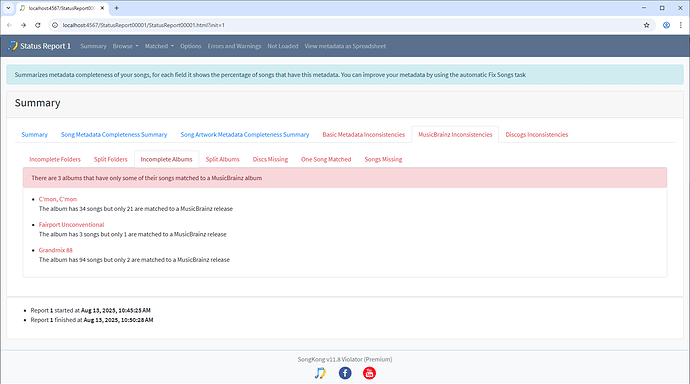This screenshot has height=384, width=690.
Task: Open the browser profile icon
Action: point(666,25)
